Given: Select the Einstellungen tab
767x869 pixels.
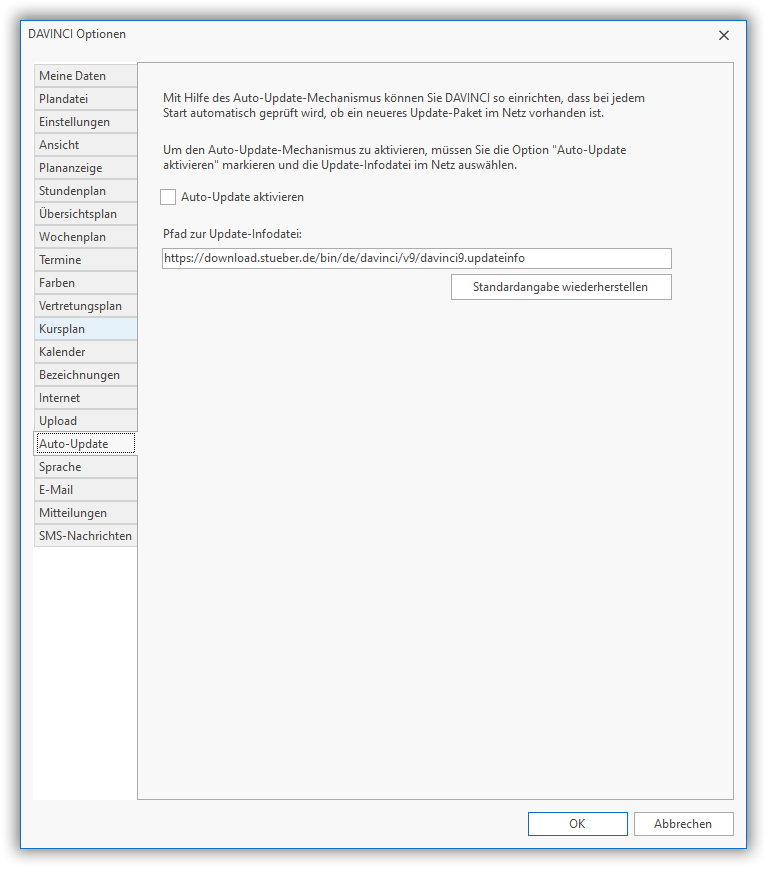Looking at the screenshot, I should pyautogui.click(x=84, y=122).
